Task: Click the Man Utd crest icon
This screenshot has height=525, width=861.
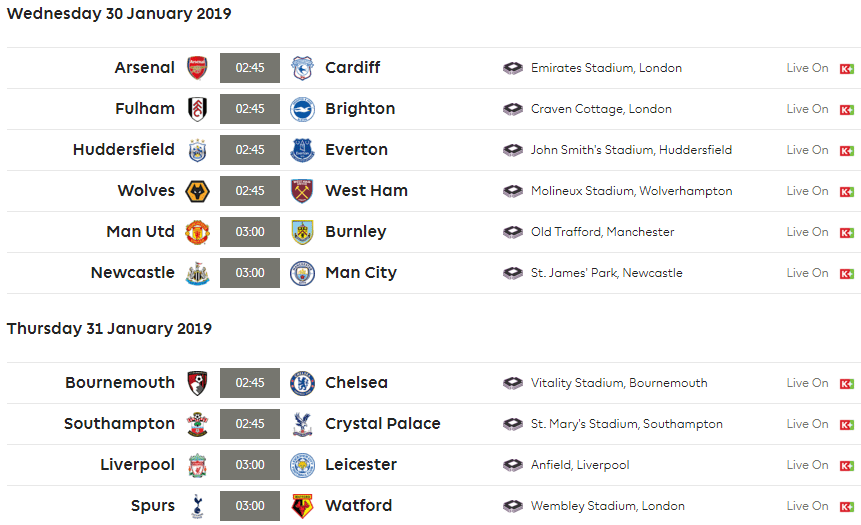Action: pos(197,232)
